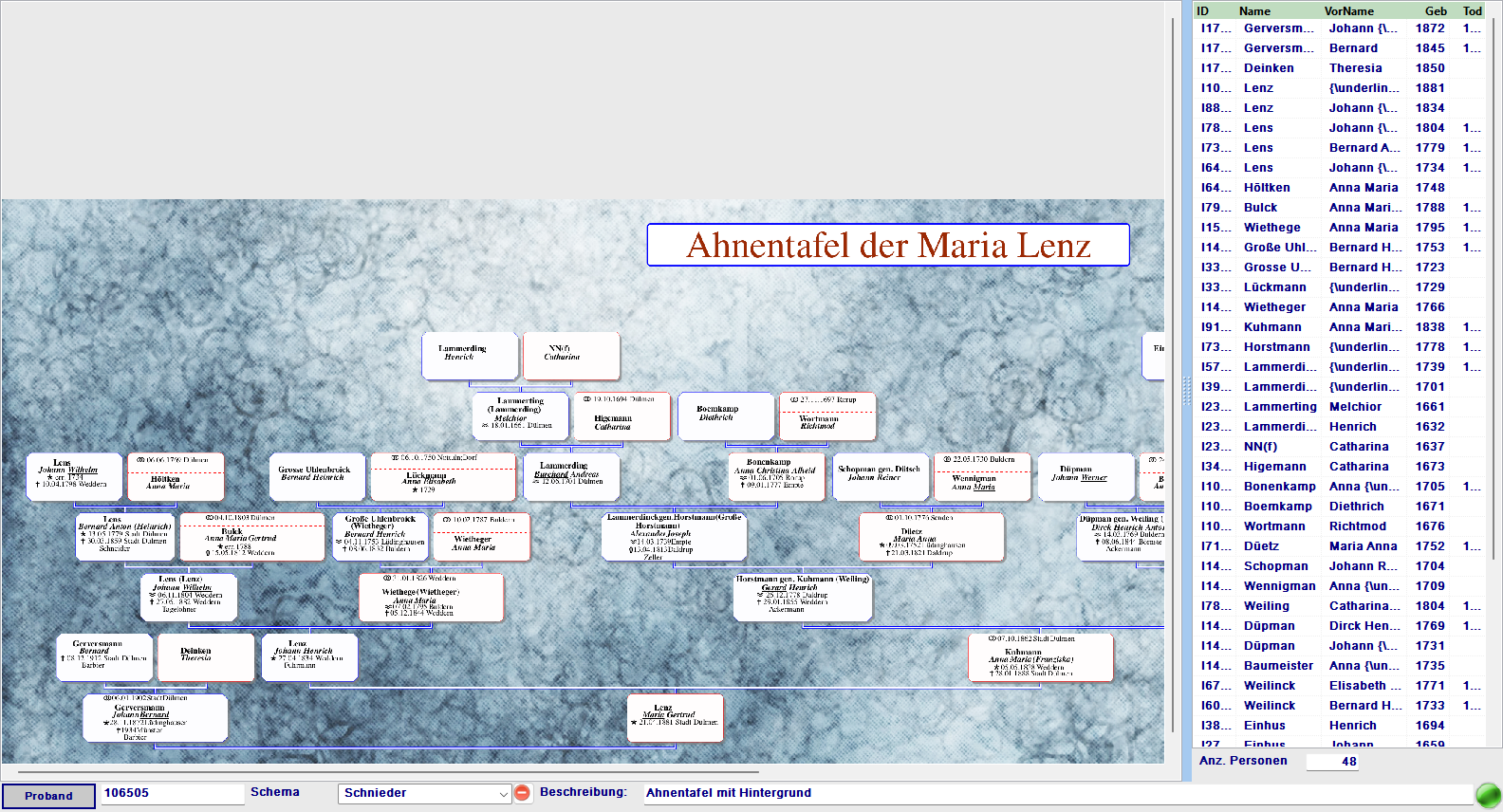Select the Lammerting Melchior 1661 list row
The image size is (1503, 812).
pyautogui.click(x=1338, y=407)
